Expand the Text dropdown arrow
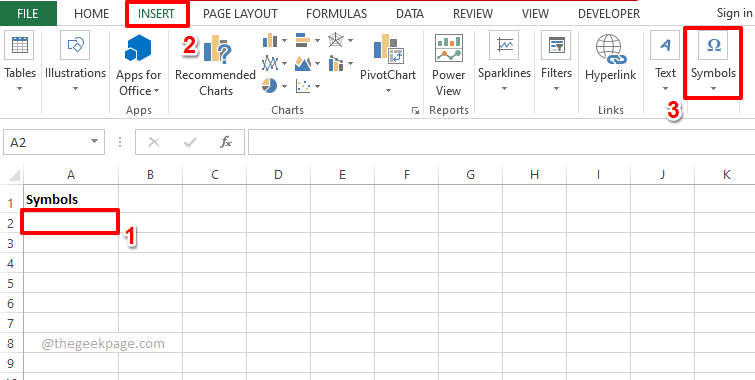This screenshot has height=380, width=755. pos(665,89)
